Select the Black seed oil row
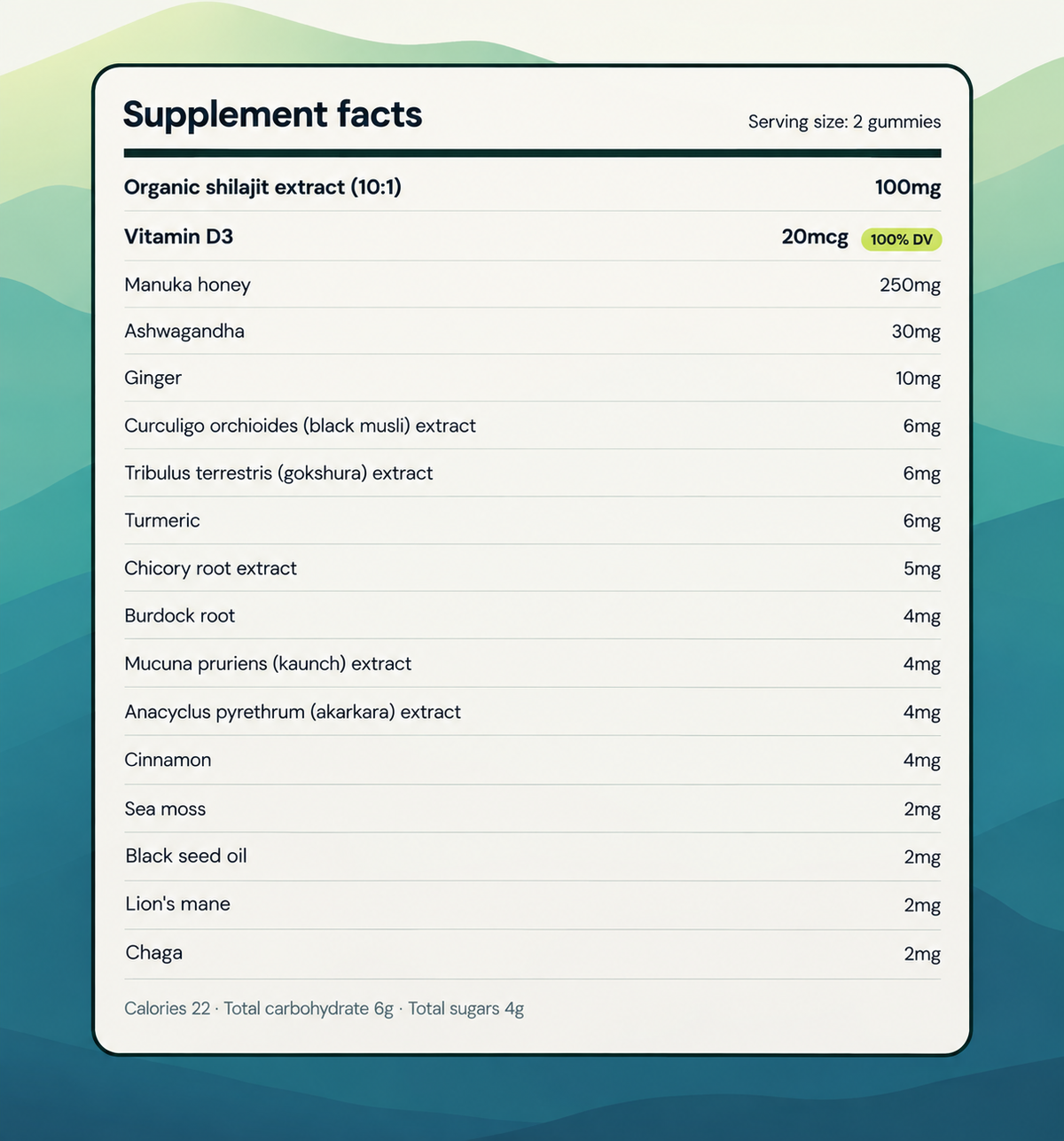The image size is (1064, 1141). [x=532, y=856]
